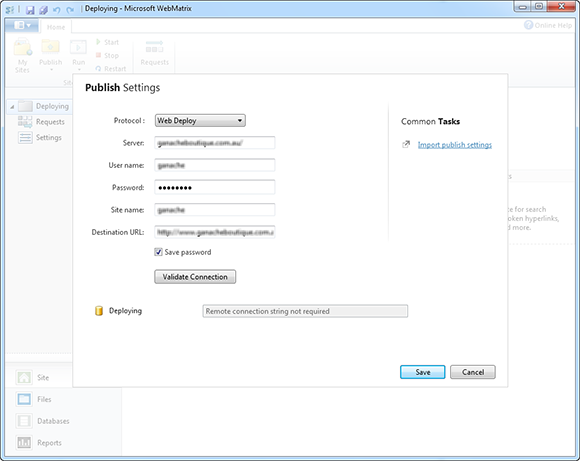The image size is (580, 461).
Task: Click Start in the ribbon
Action: 107,42
